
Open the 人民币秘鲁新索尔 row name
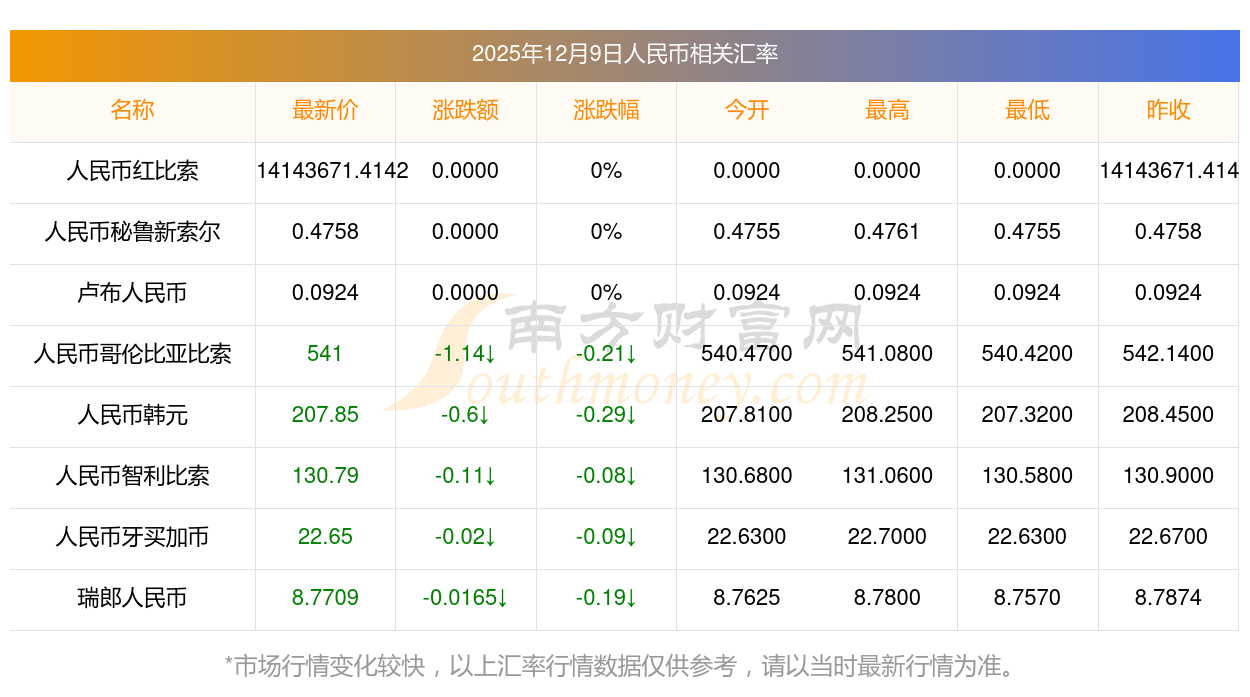point(132,232)
